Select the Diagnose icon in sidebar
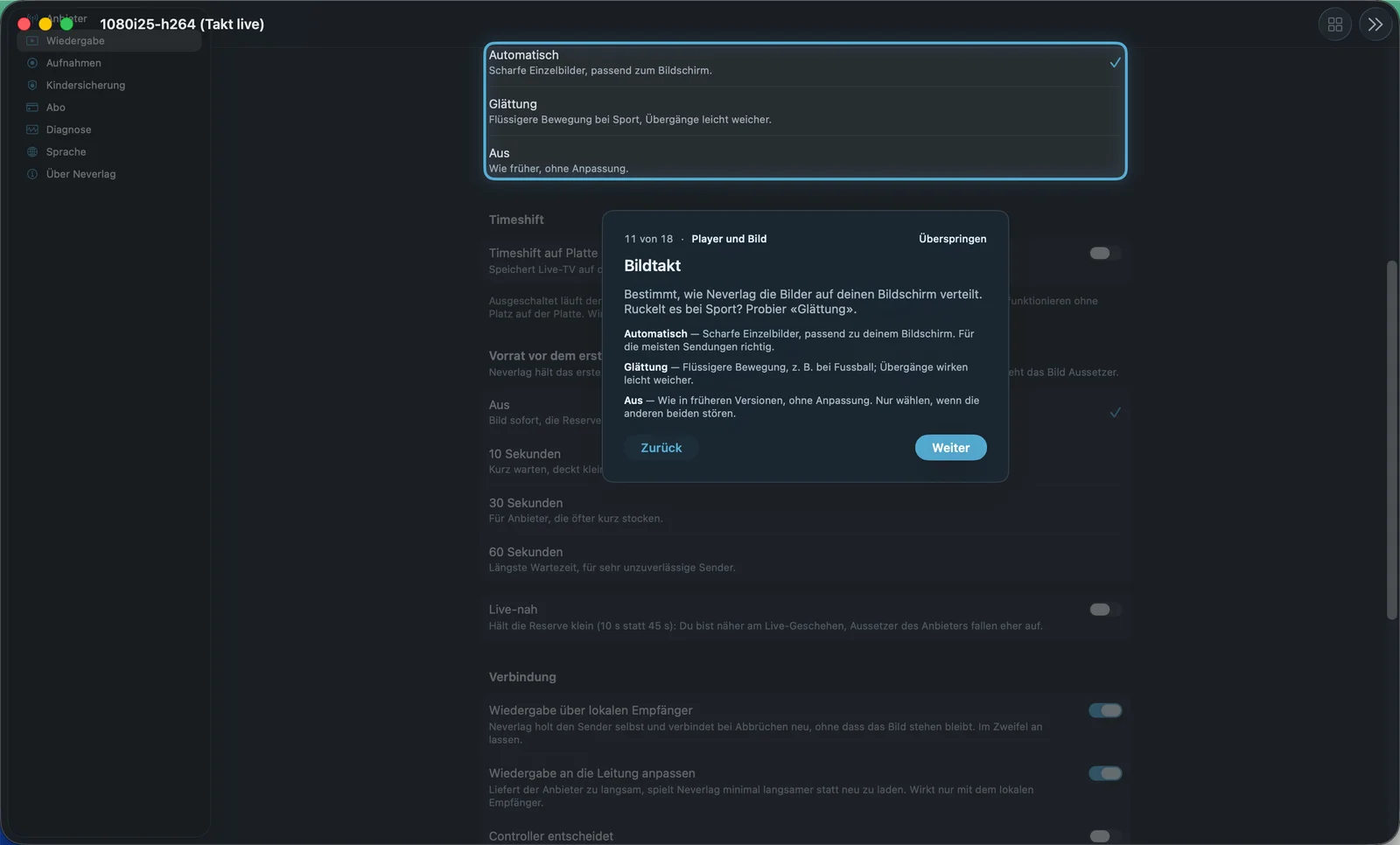The height and width of the screenshot is (845, 1400). [x=32, y=129]
